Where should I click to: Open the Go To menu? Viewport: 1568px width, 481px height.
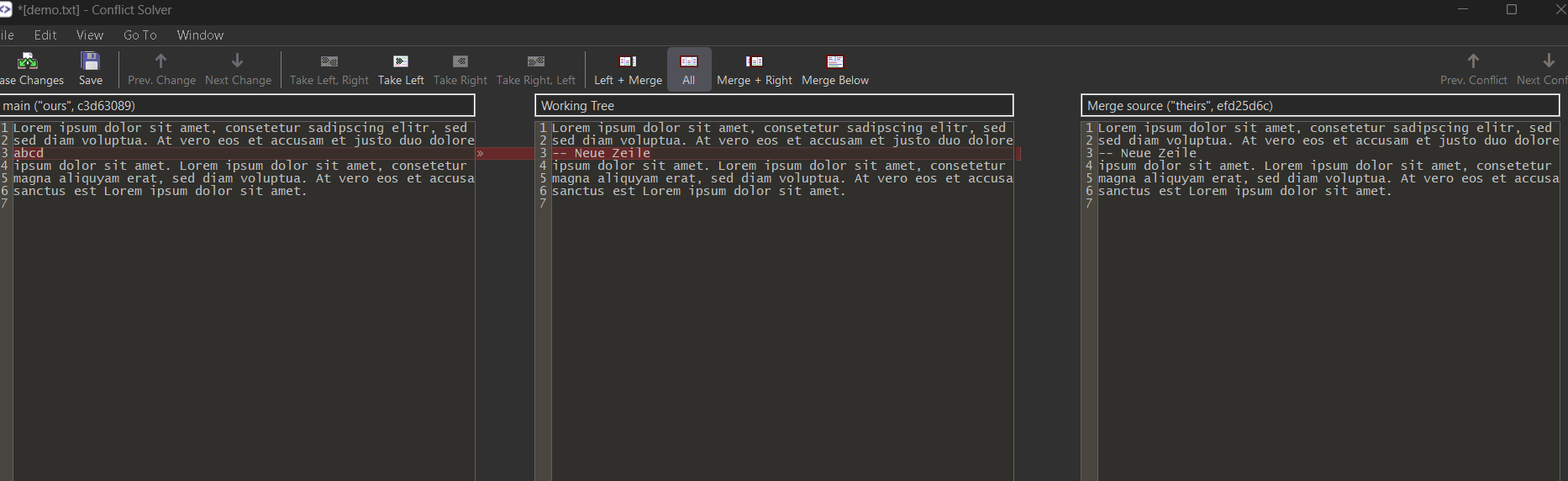tap(140, 34)
